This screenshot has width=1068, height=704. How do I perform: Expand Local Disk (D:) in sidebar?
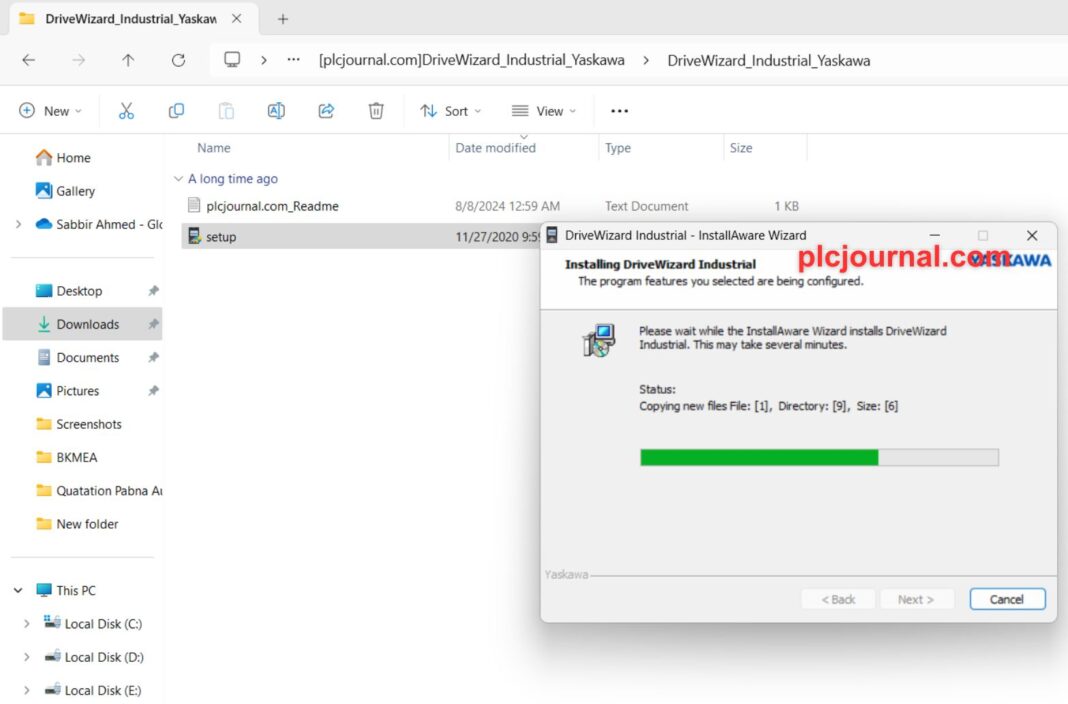click(27, 657)
